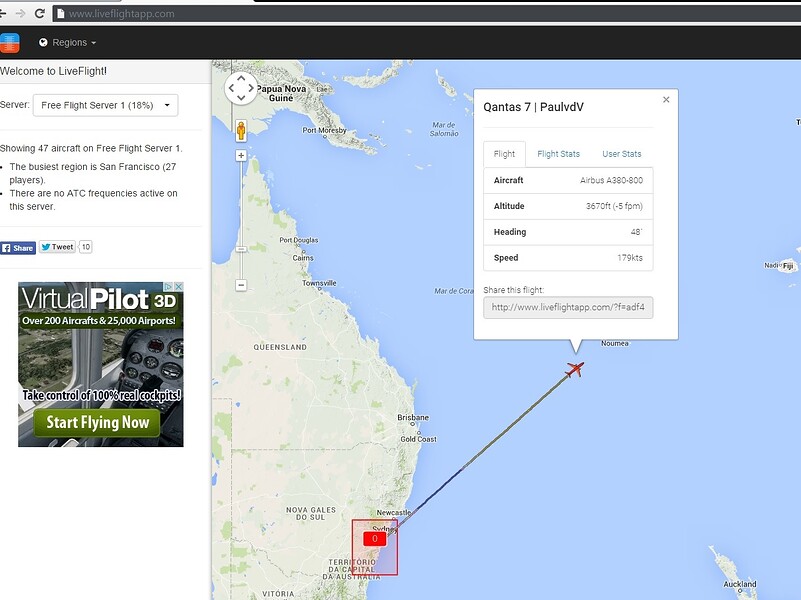Image resolution: width=801 pixels, height=600 pixels.
Task: Click the Speed value 179kts
Action: 630,258
